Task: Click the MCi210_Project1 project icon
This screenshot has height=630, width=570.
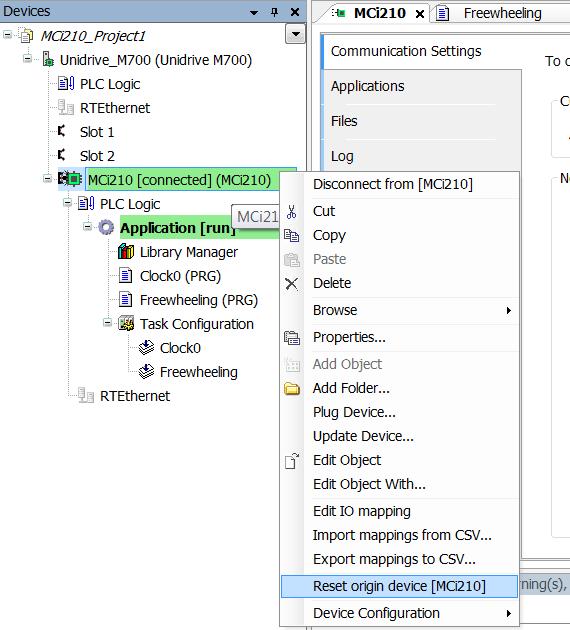Action: [27, 36]
